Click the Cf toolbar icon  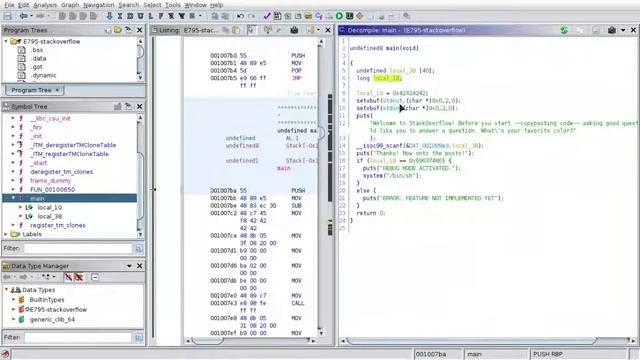[x=319, y=16]
